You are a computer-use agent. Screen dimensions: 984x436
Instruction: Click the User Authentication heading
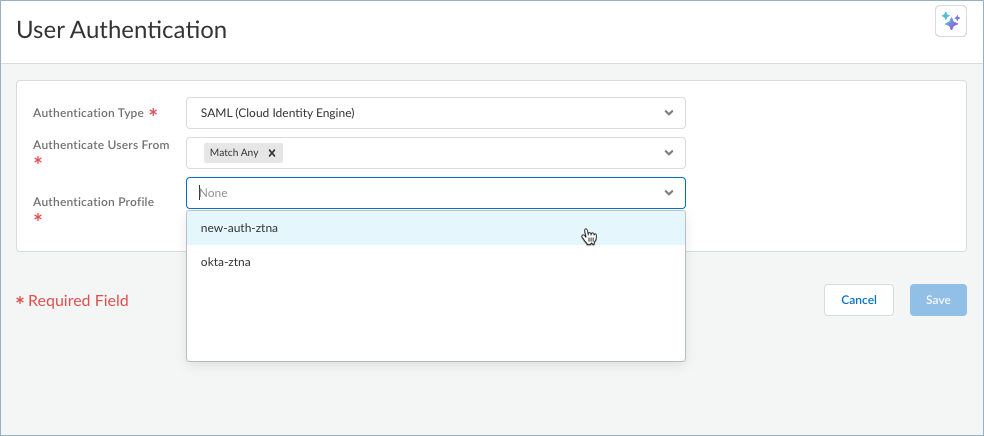(x=122, y=30)
